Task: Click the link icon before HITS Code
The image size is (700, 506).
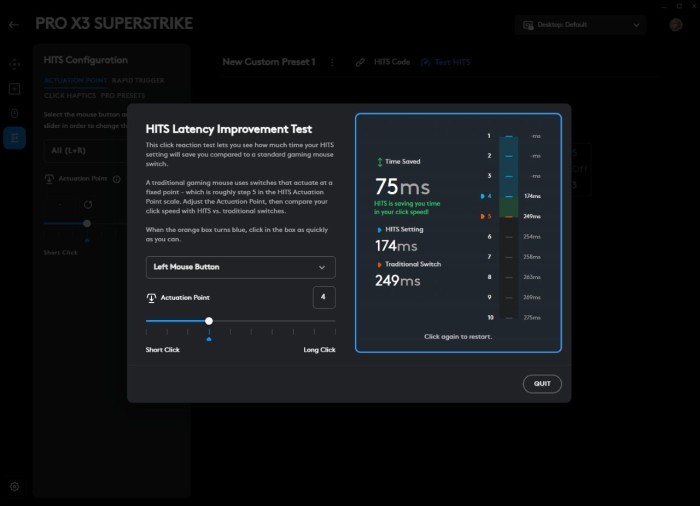Action: pos(360,63)
